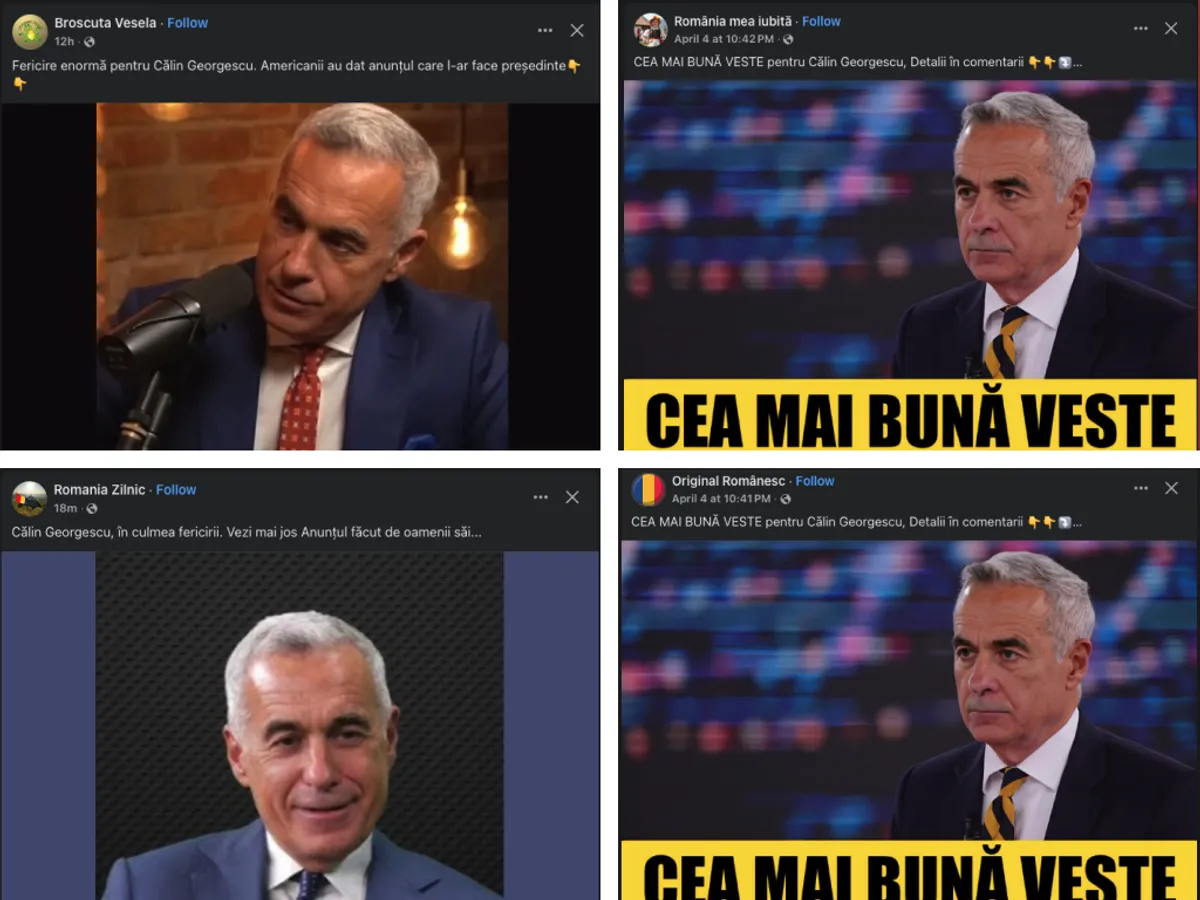Dismiss the Broscuta Vesela post
This screenshot has width=1200, height=900.
[577, 31]
